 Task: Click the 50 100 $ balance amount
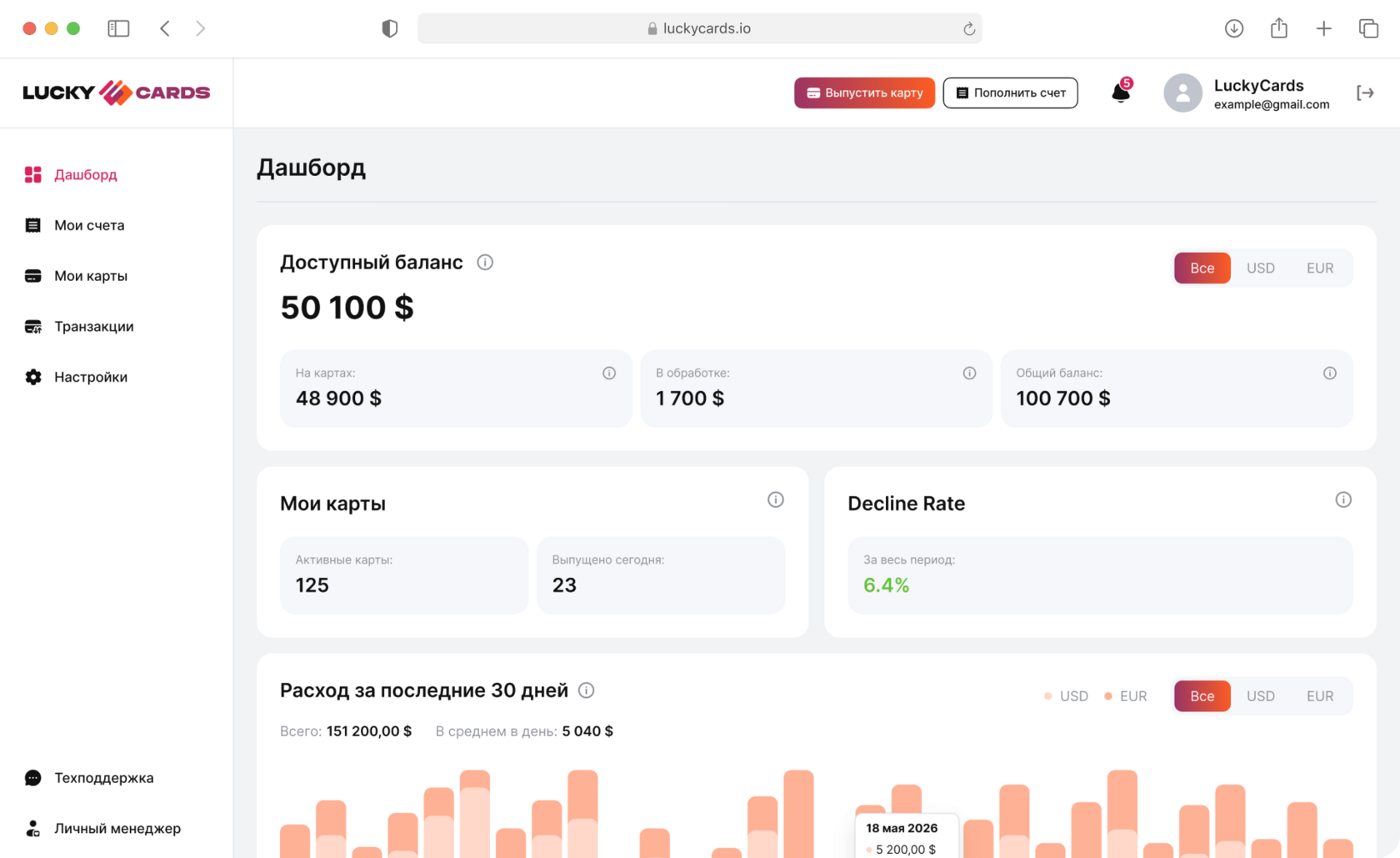click(347, 308)
